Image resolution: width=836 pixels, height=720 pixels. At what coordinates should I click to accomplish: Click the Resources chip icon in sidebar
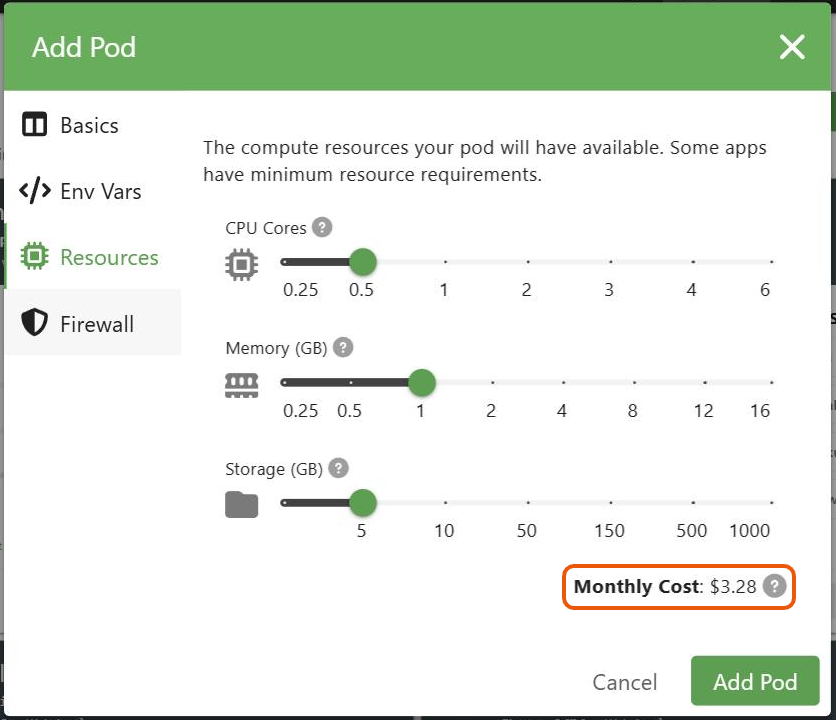(x=35, y=256)
